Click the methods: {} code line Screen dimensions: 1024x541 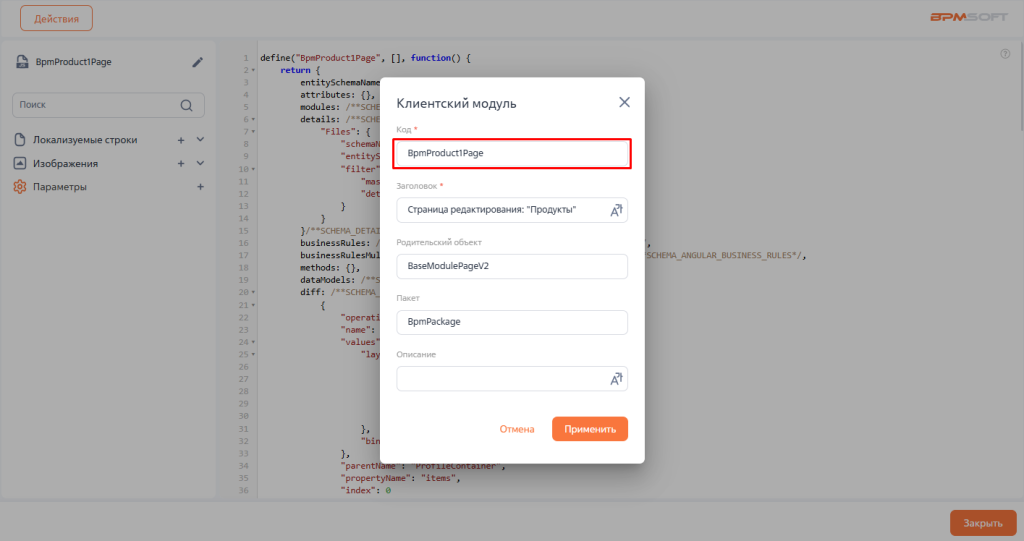[x=330, y=268]
